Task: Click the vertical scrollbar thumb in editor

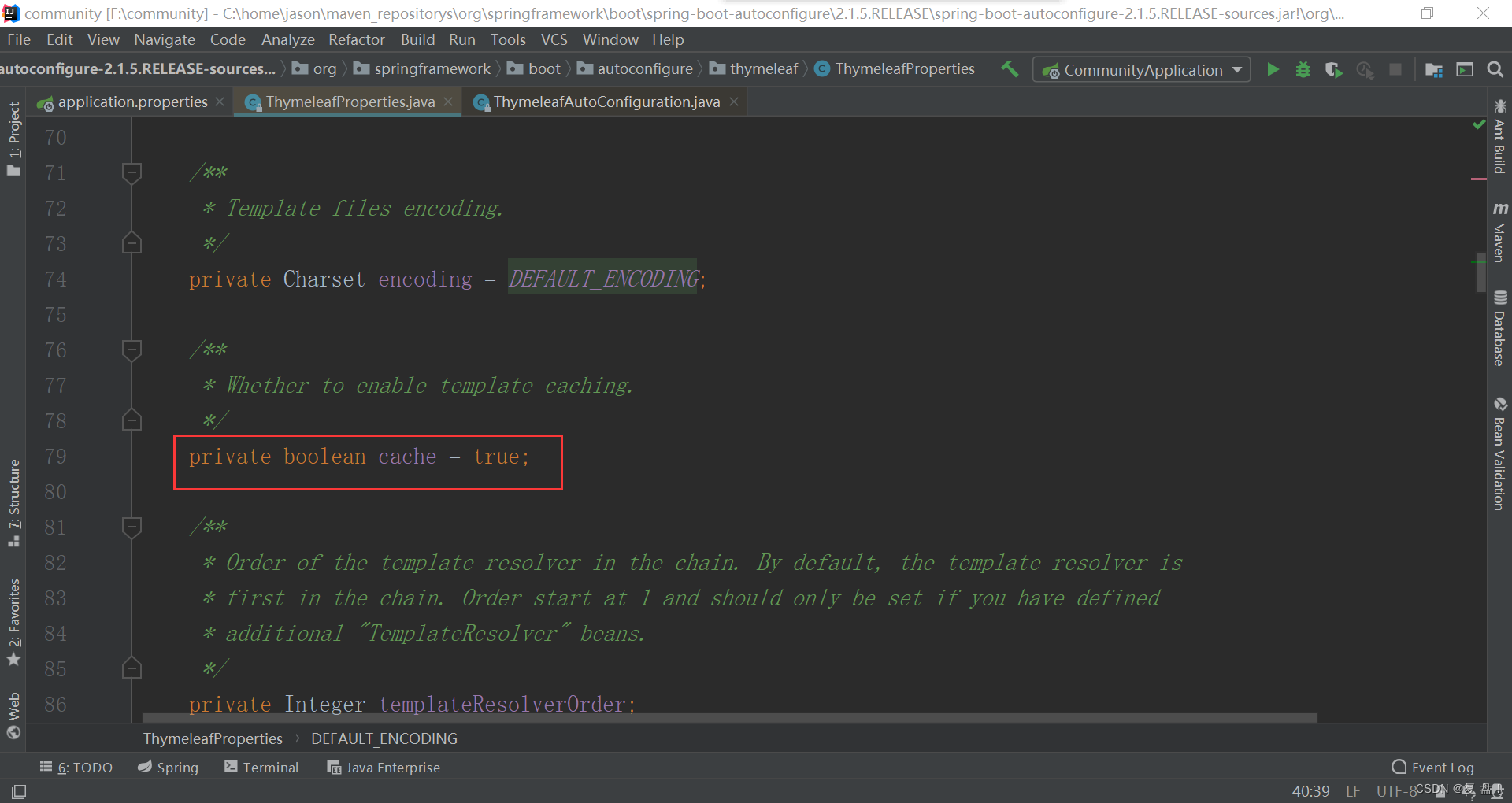Action: 1480,272
